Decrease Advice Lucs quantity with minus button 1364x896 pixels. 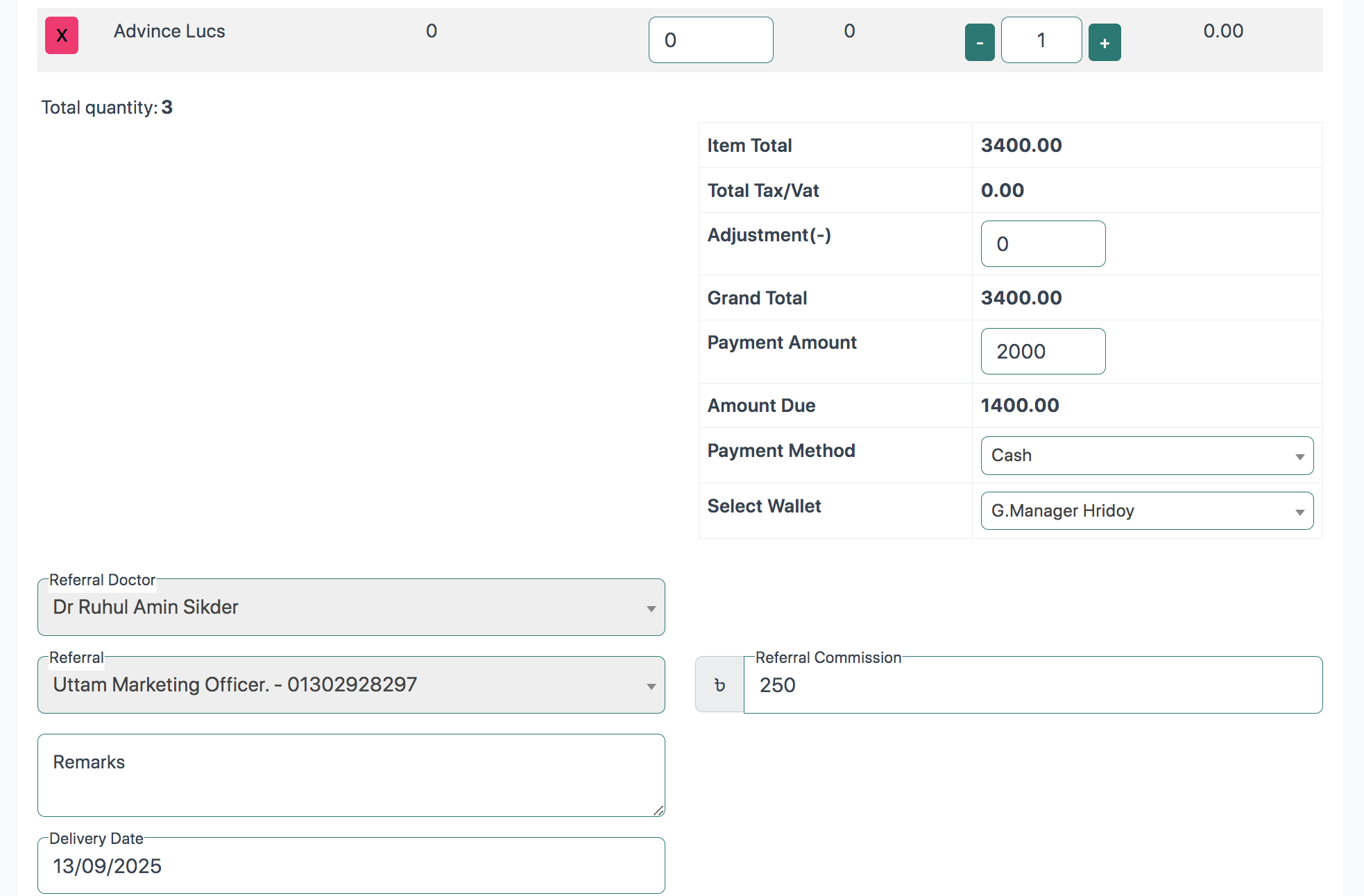point(979,42)
